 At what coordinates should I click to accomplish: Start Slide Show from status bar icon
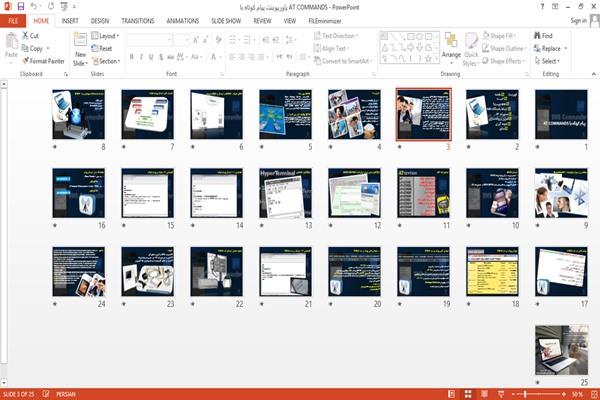pos(501,394)
